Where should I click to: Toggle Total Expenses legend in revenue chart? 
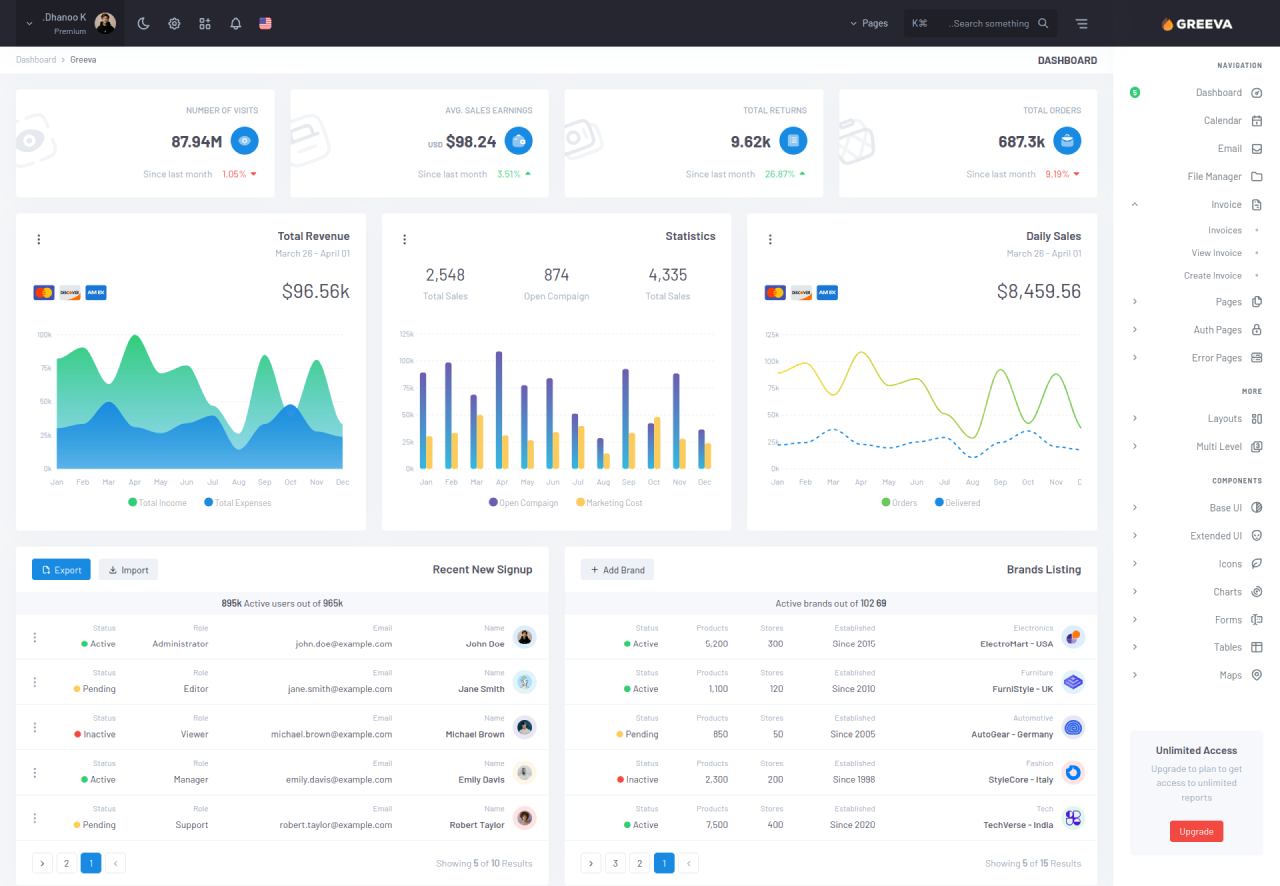pyautogui.click(x=238, y=503)
